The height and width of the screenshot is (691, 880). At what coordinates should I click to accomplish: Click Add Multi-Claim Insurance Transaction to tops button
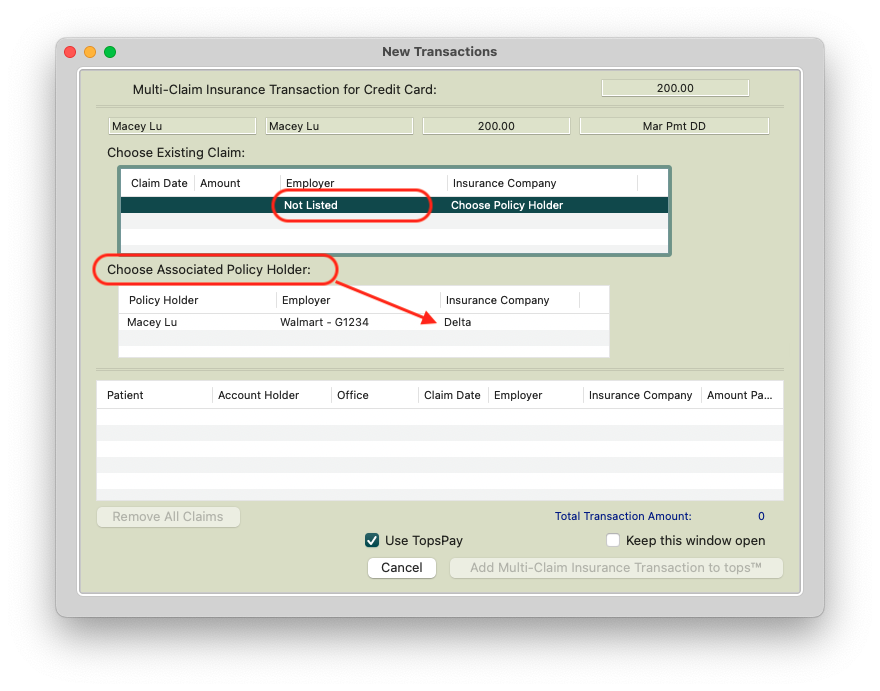coord(616,568)
